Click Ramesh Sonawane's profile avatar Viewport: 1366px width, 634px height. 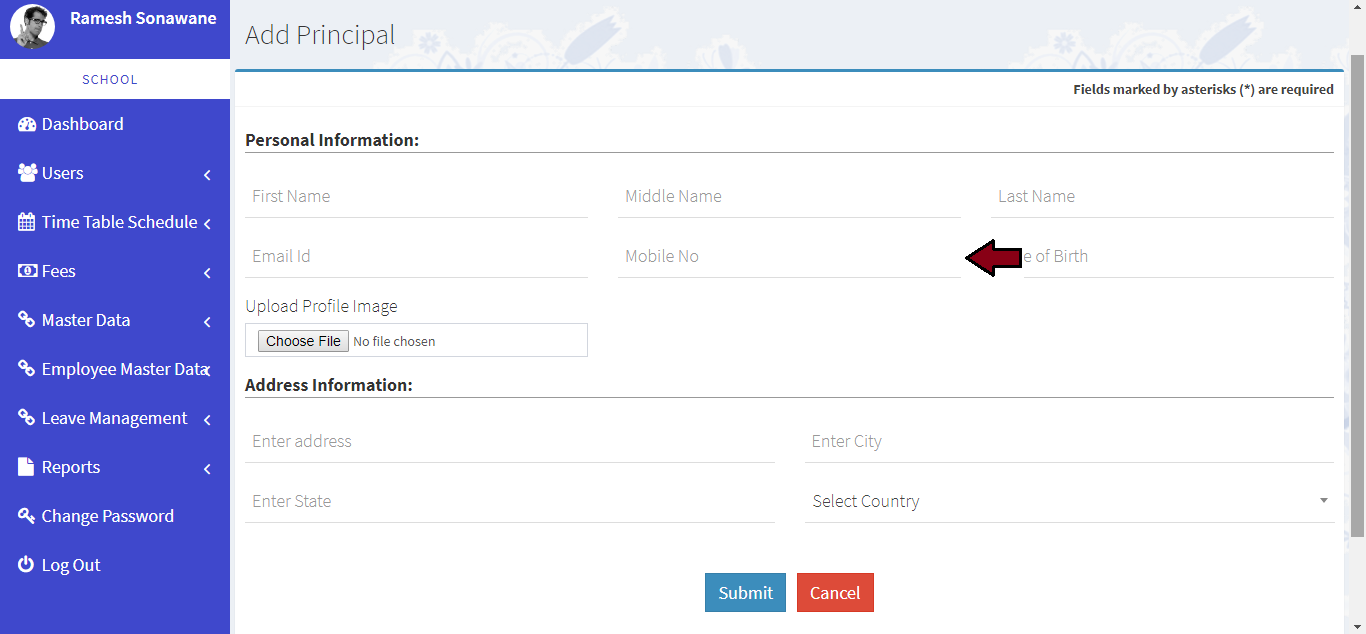(x=32, y=27)
